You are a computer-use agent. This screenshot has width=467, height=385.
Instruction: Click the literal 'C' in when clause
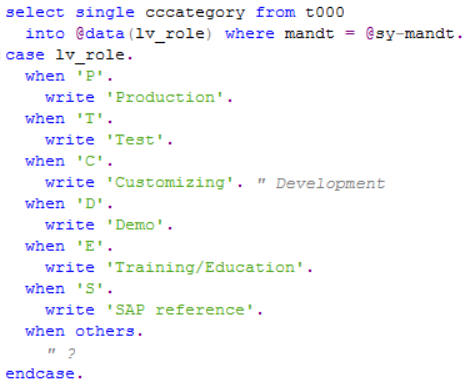(90, 162)
